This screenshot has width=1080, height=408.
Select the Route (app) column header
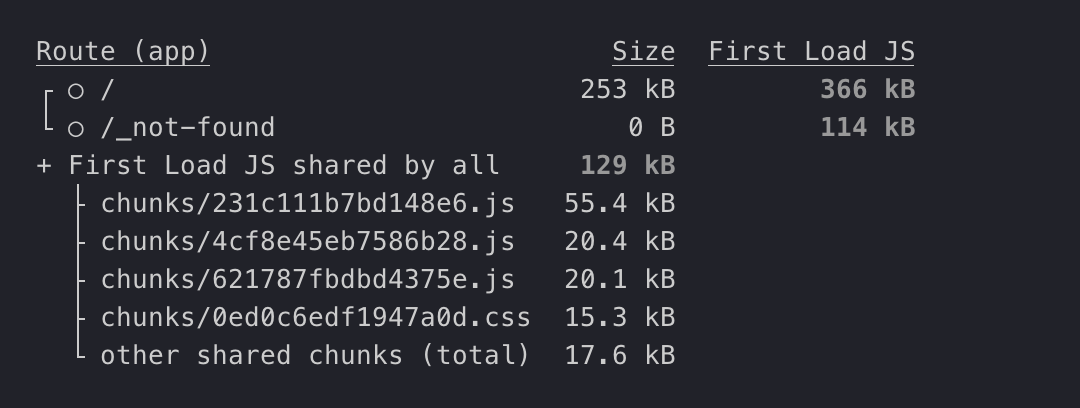123,52
